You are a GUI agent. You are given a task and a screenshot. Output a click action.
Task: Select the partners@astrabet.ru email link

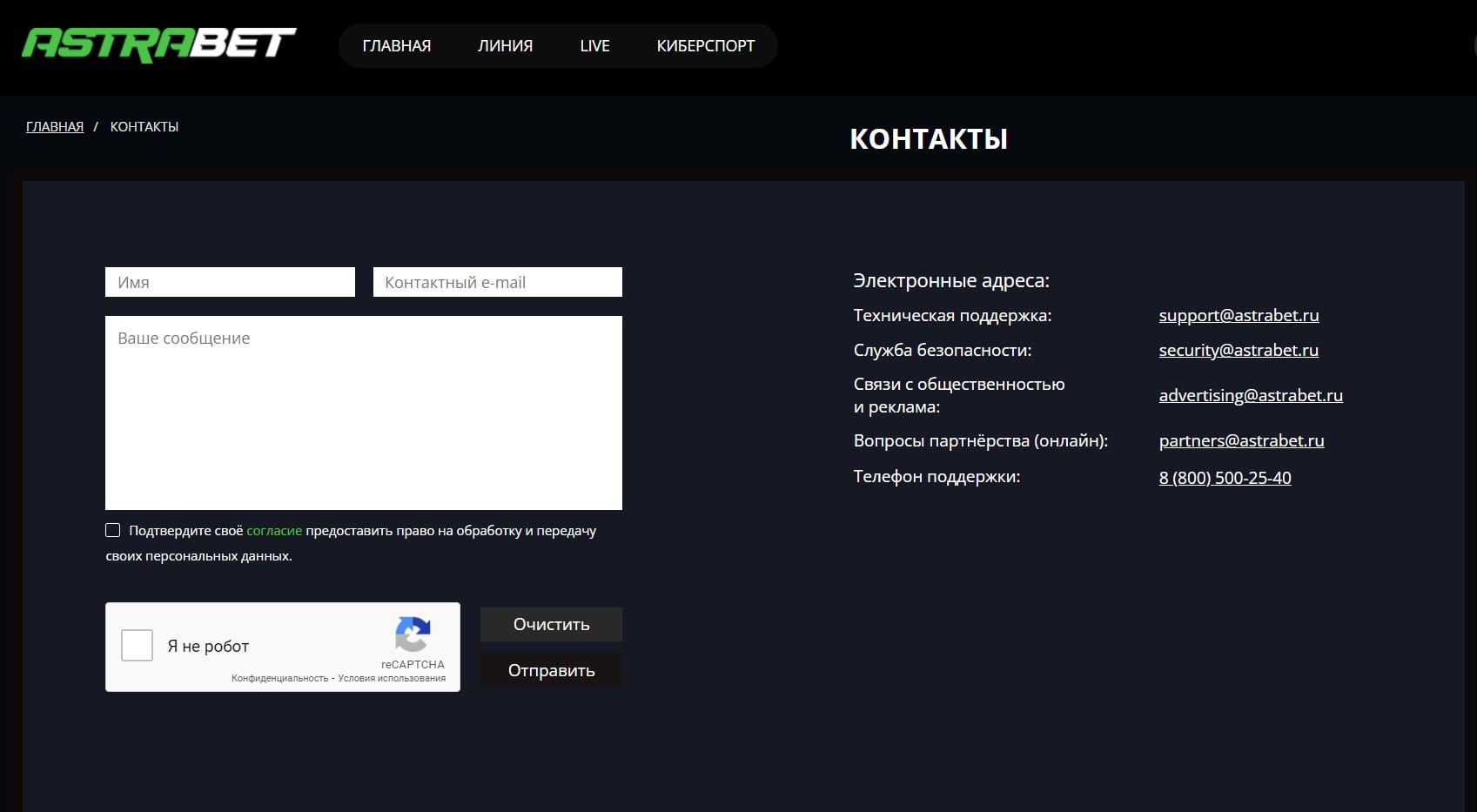pyautogui.click(x=1241, y=441)
